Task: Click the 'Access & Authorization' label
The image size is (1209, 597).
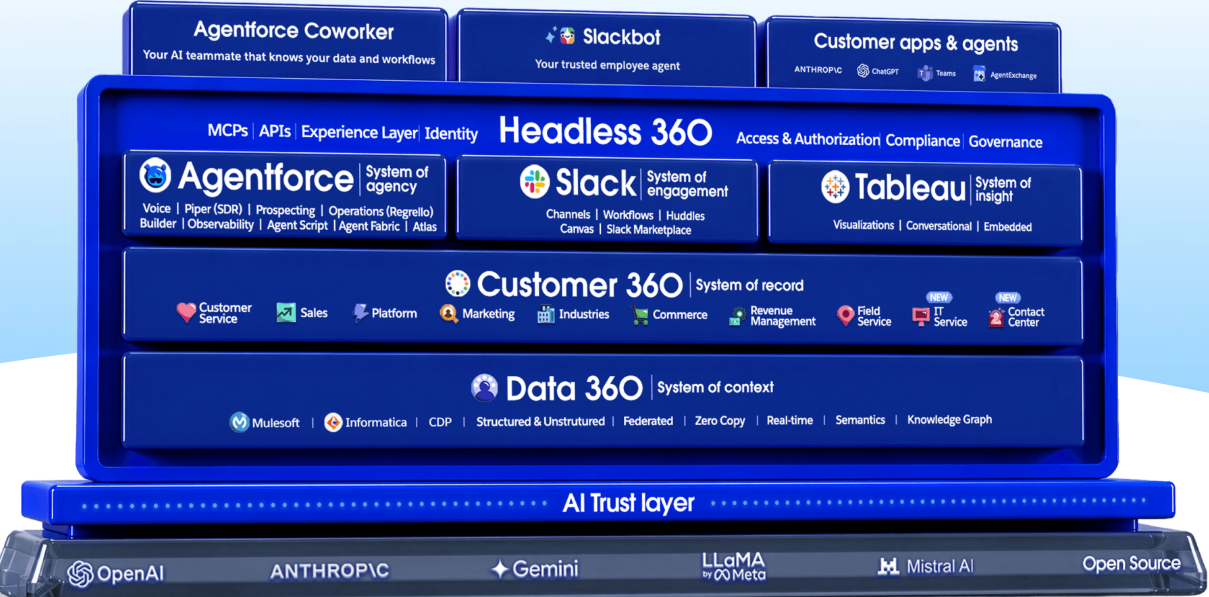Action: click(x=808, y=139)
